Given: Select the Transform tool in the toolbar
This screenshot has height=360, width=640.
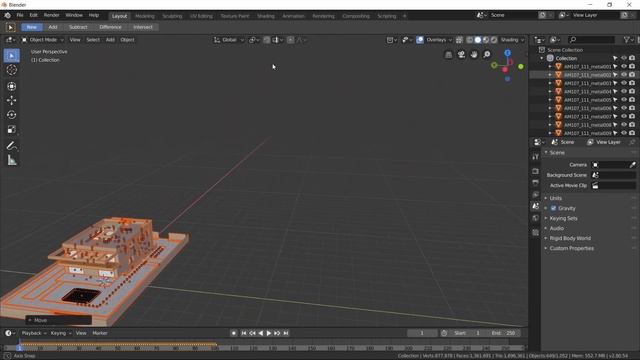Looking at the screenshot, I should pyautogui.click(x=11, y=86).
